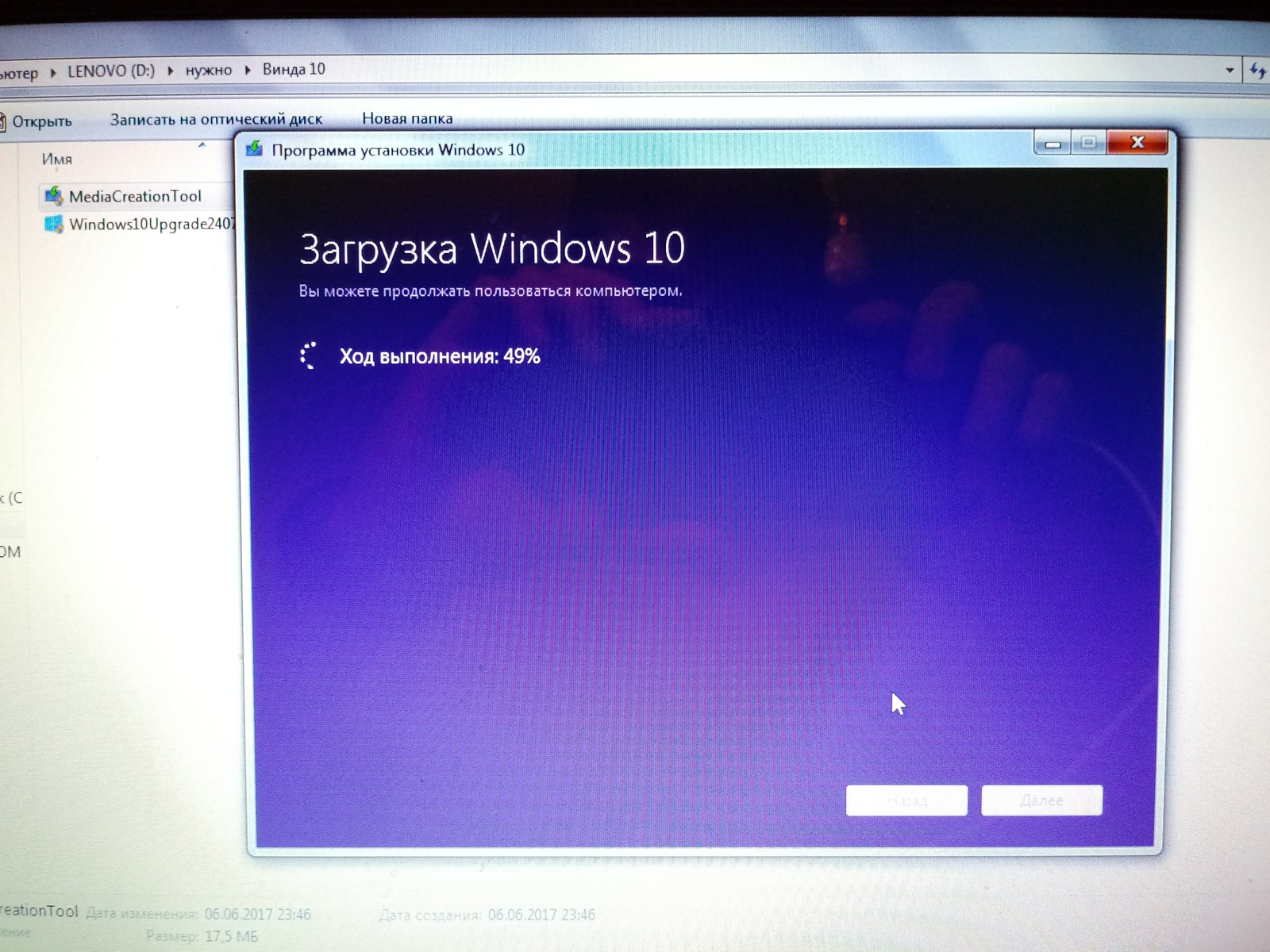The image size is (1270, 952).
Task: Click the maximize button of setup window
Action: 1088,143
